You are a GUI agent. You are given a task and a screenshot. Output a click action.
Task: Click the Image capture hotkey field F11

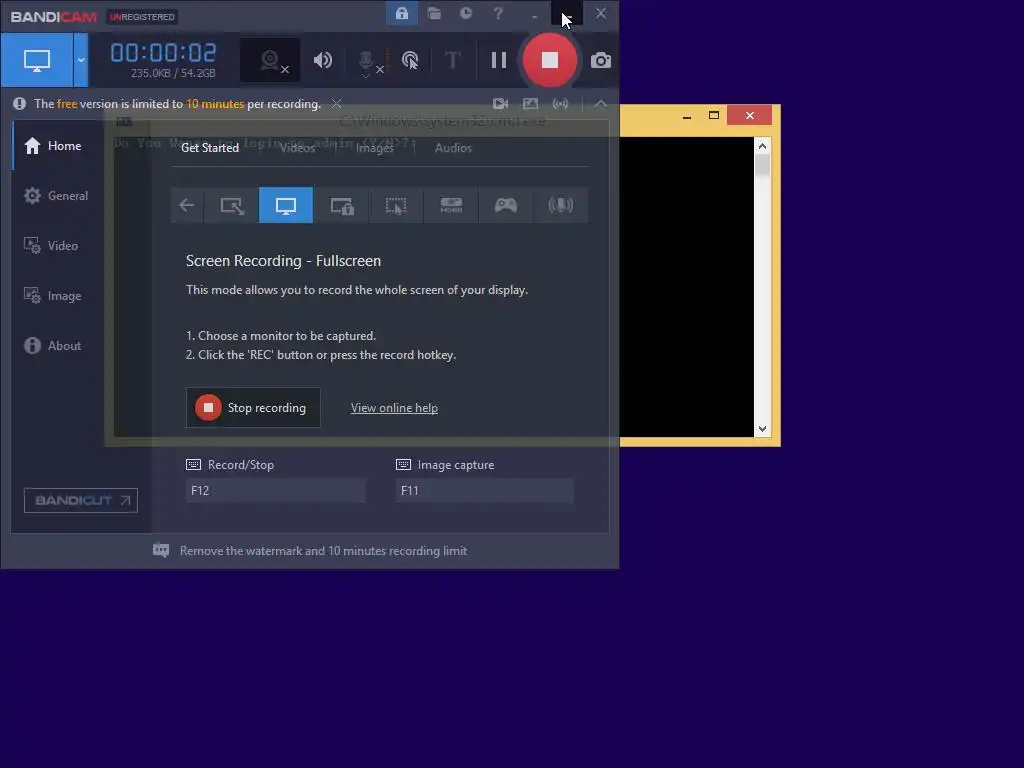[485, 490]
